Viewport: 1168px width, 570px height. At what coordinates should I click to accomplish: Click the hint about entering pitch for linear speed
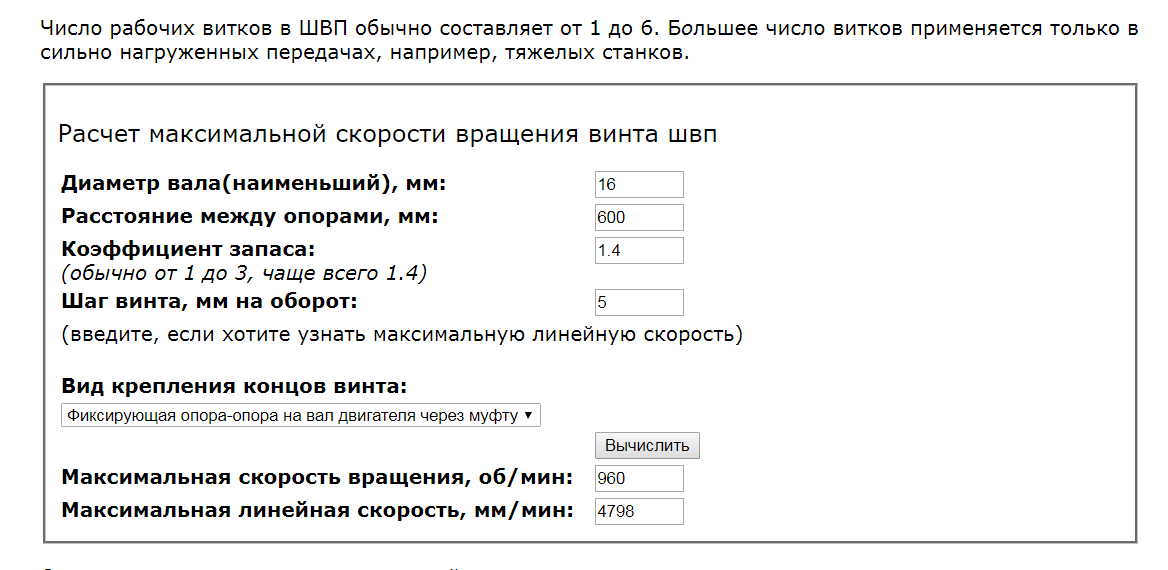click(402, 334)
